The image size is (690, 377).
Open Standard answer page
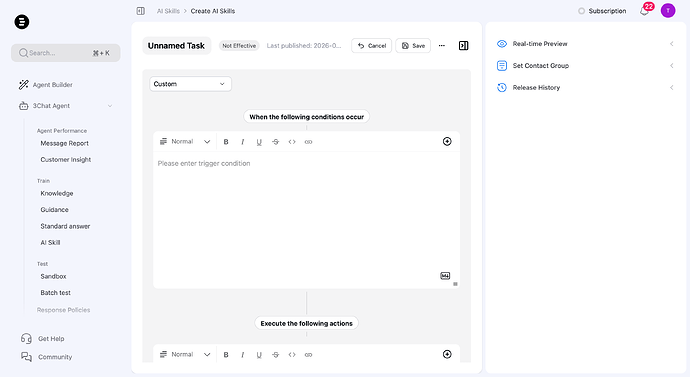(x=65, y=226)
